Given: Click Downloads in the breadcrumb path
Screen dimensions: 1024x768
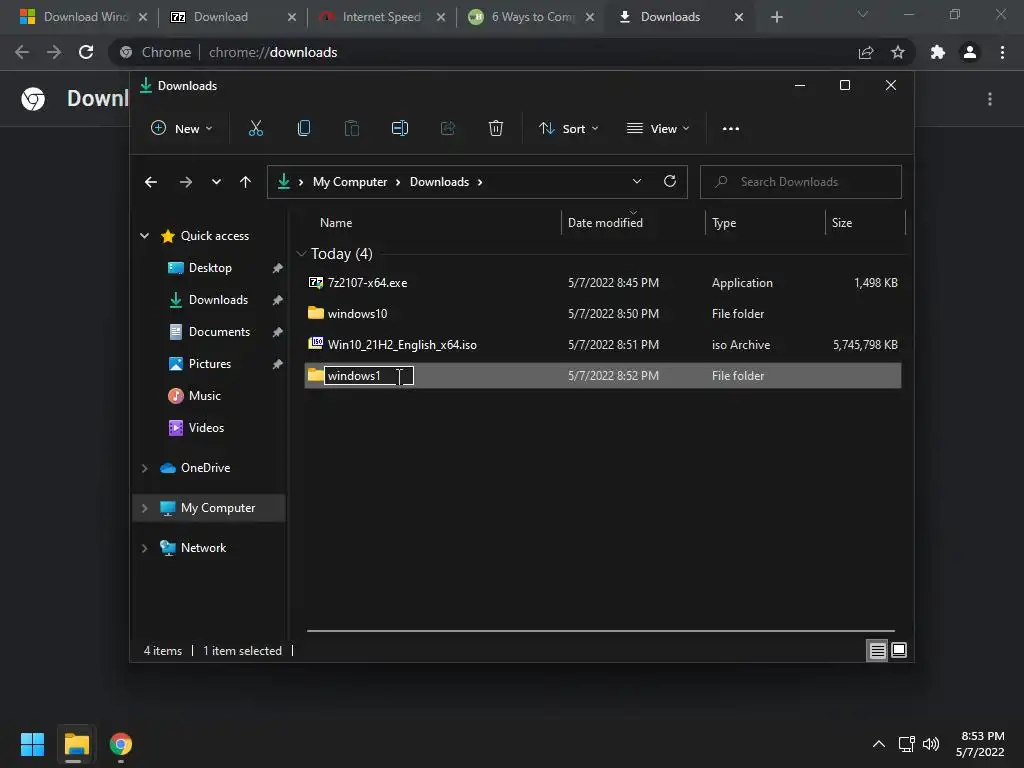Looking at the screenshot, I should coord(440,182).
